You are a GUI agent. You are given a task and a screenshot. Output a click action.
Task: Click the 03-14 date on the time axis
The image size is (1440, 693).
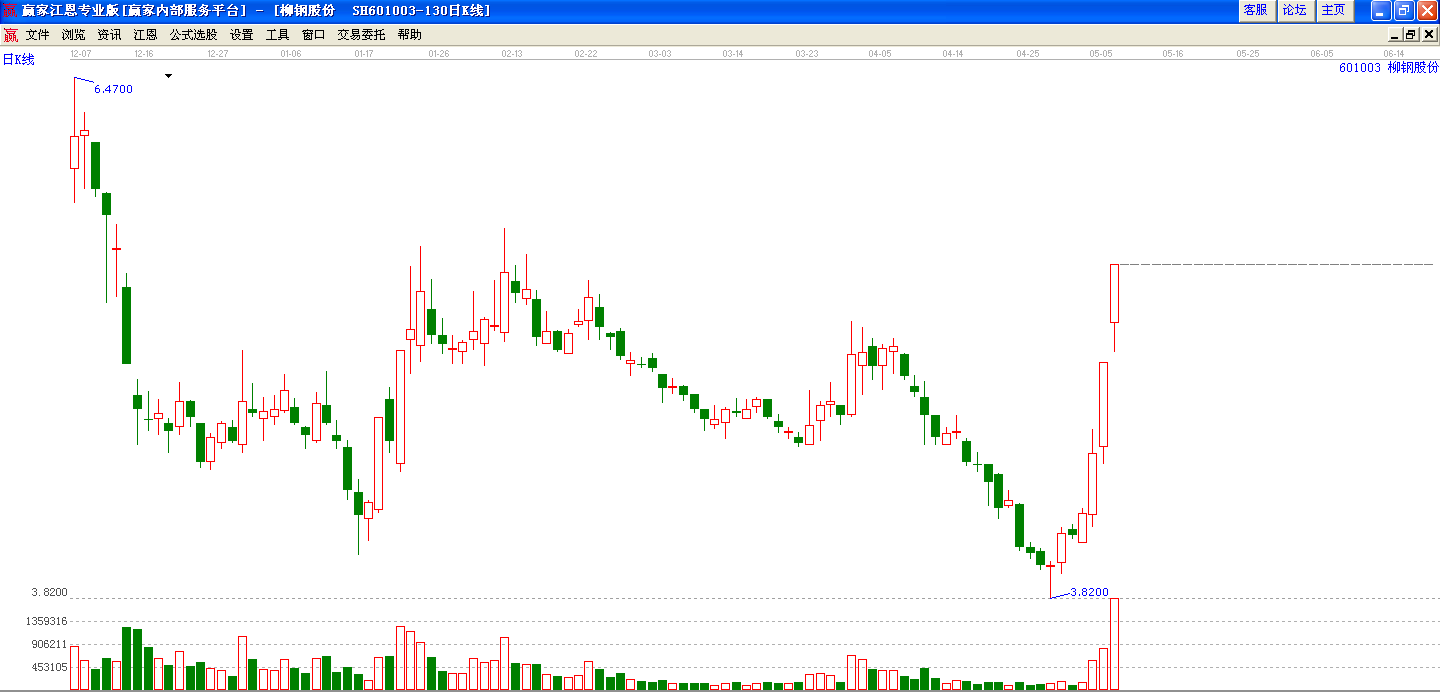click(733, 53)
